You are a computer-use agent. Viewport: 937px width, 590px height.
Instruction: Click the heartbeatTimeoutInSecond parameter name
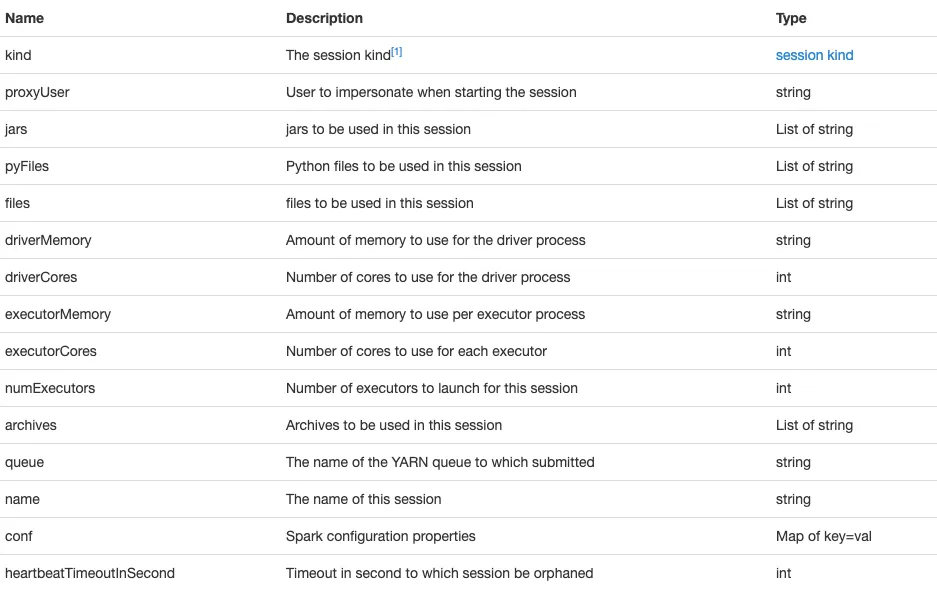click(x=90, y=573)
